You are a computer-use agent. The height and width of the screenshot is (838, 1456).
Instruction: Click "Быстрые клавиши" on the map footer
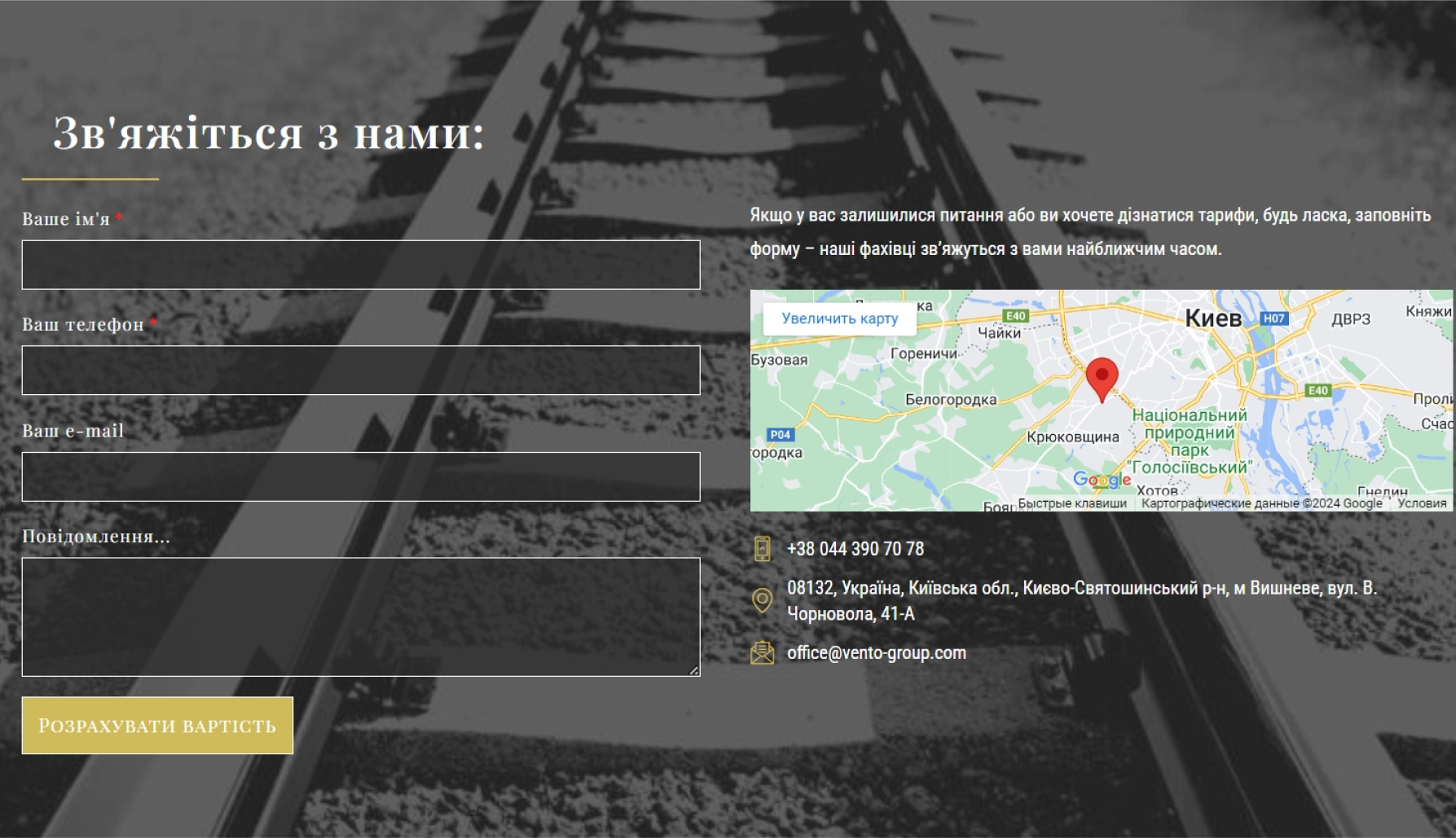[1072, 503]
